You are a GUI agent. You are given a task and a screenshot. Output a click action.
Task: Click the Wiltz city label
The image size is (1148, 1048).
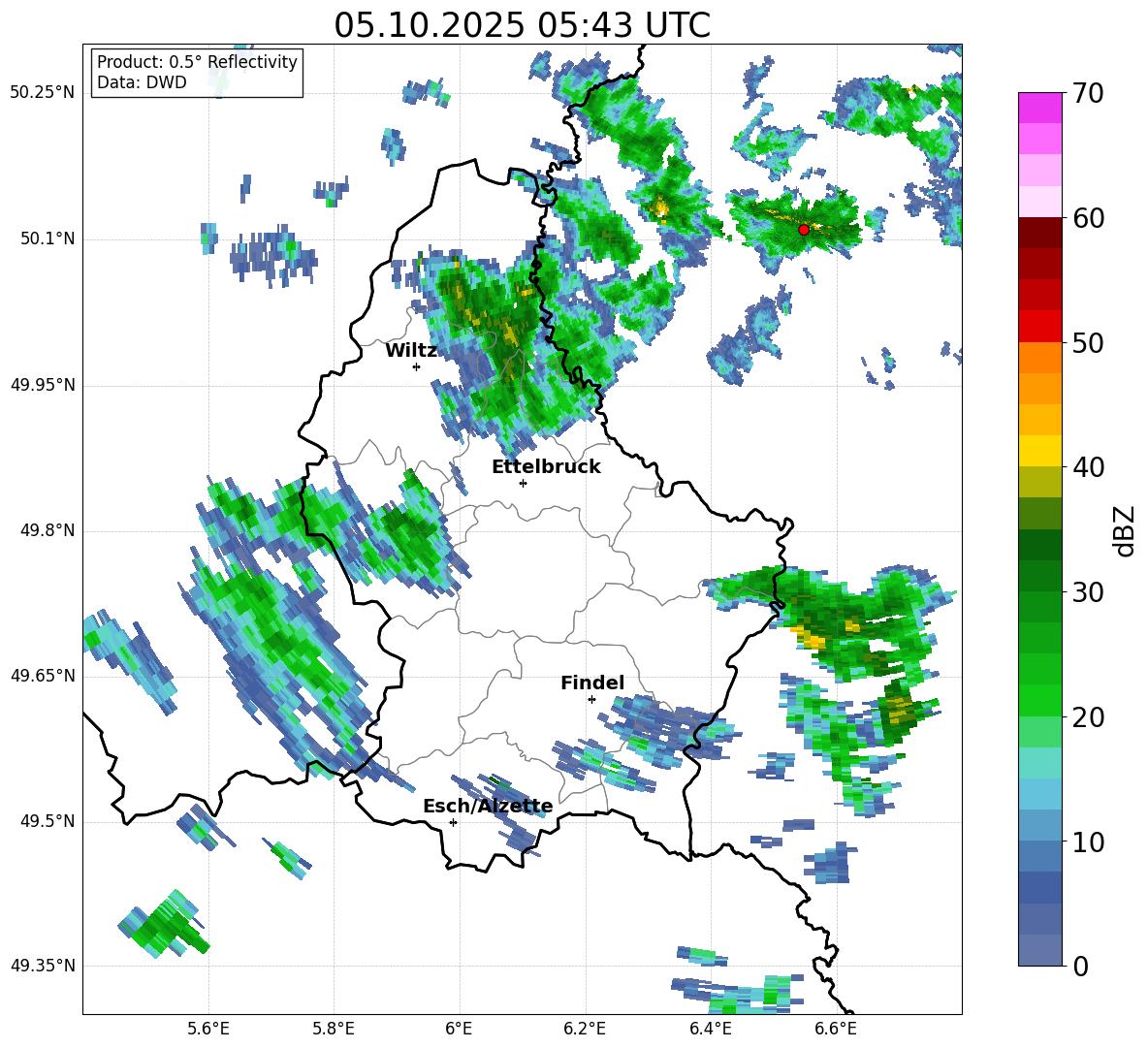tap(411, 351)
